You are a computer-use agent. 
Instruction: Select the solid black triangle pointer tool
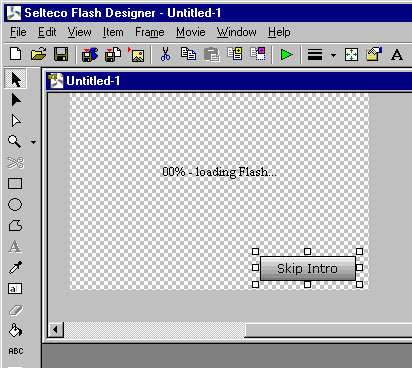(x=16, y=100)
